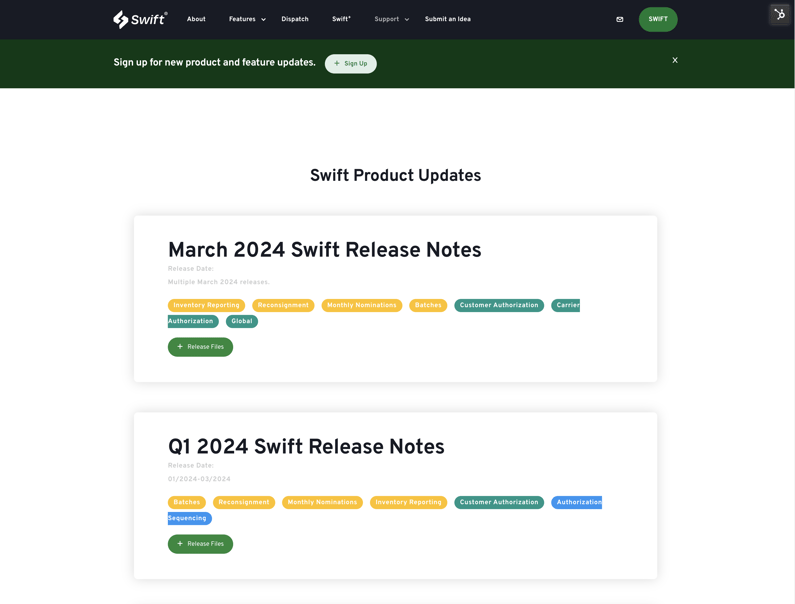Click the Swift+ navigation item
Screen dimensions: 795x604
coord(341,19)
